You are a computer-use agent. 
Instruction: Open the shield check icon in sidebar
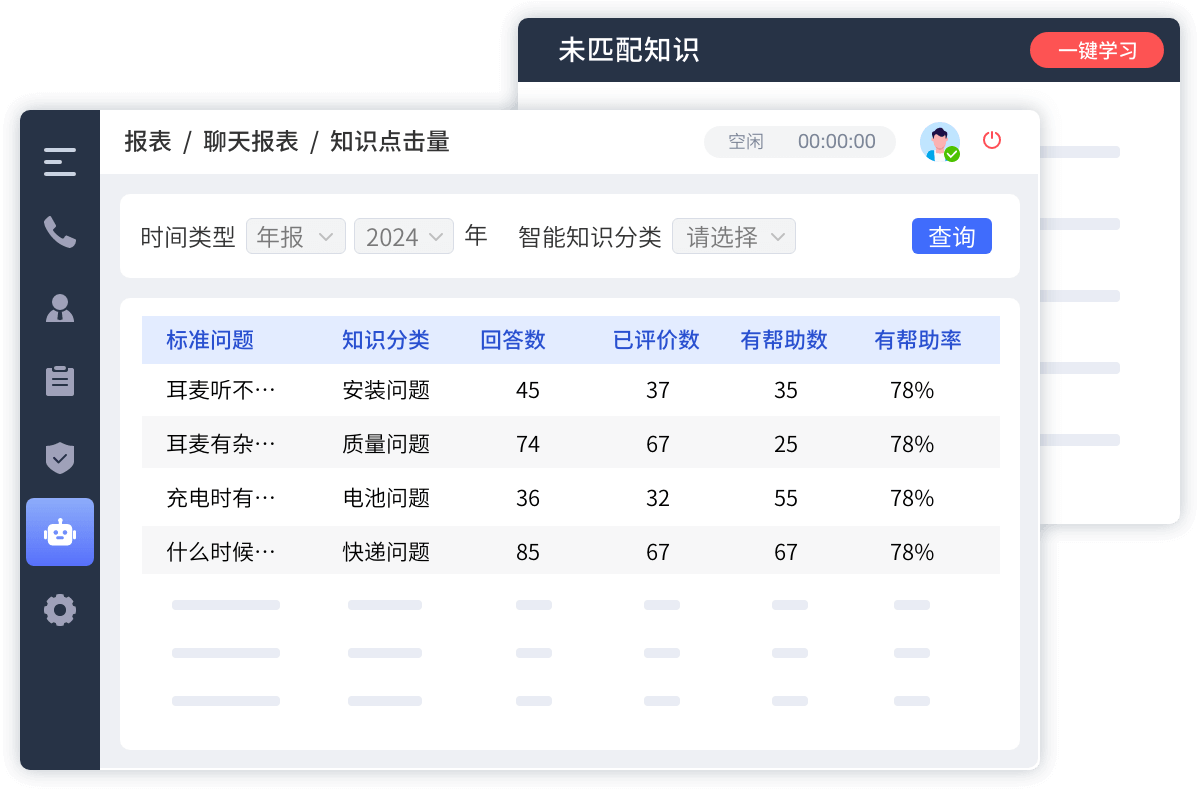click(60, 457)
